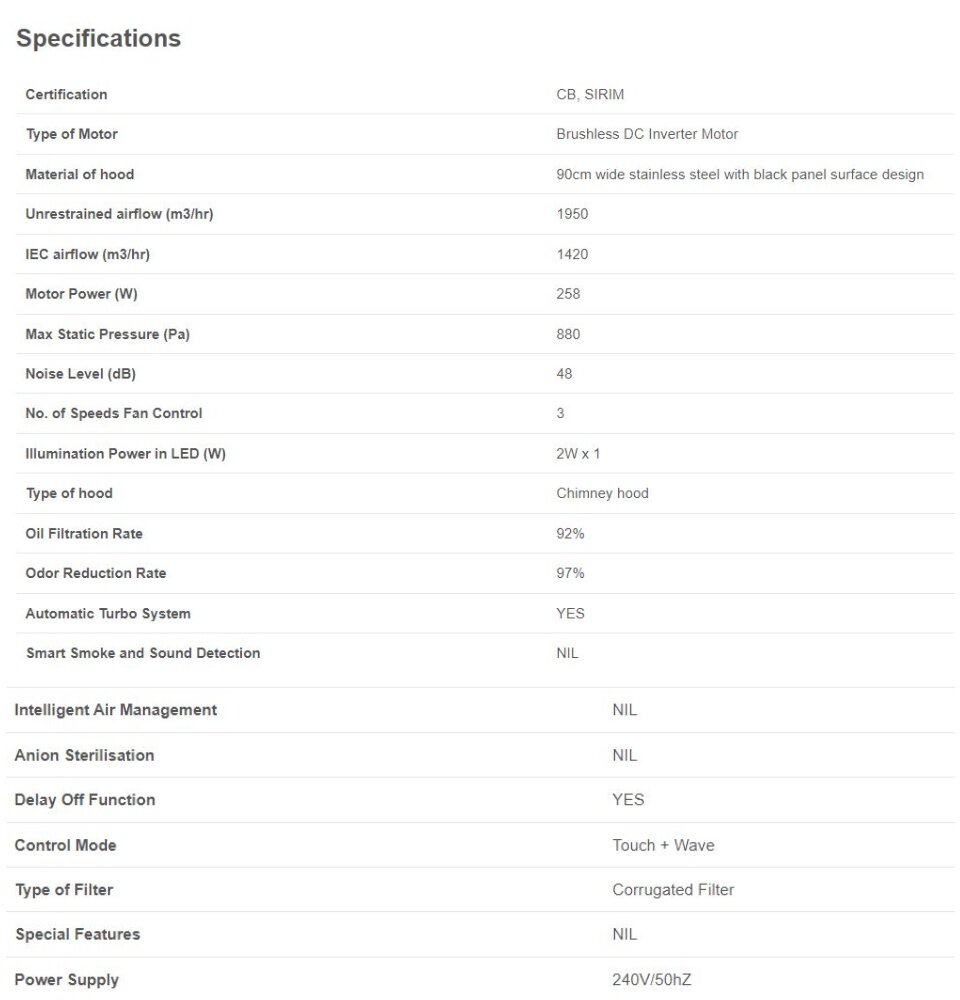Image resolution: width=960 pixels, height=1000 pixels.
Task: Click the Oil Filtration Rate 92% value
Action: [570, 534]
